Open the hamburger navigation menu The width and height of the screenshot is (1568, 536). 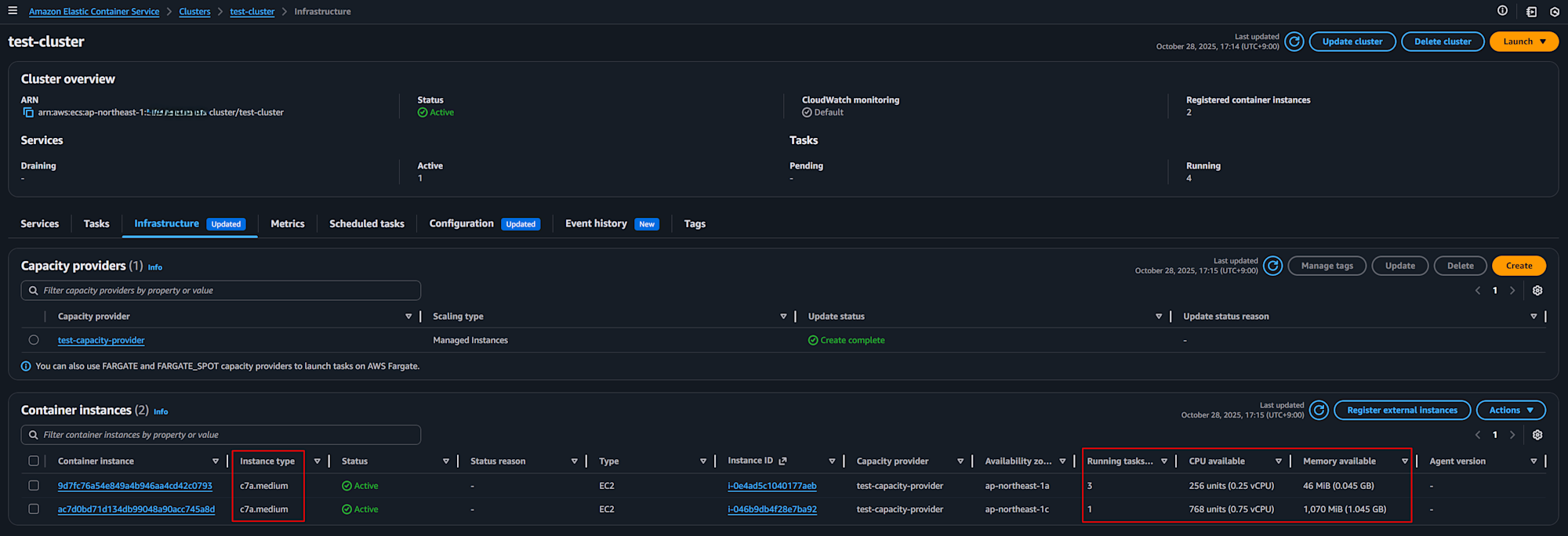13,11
